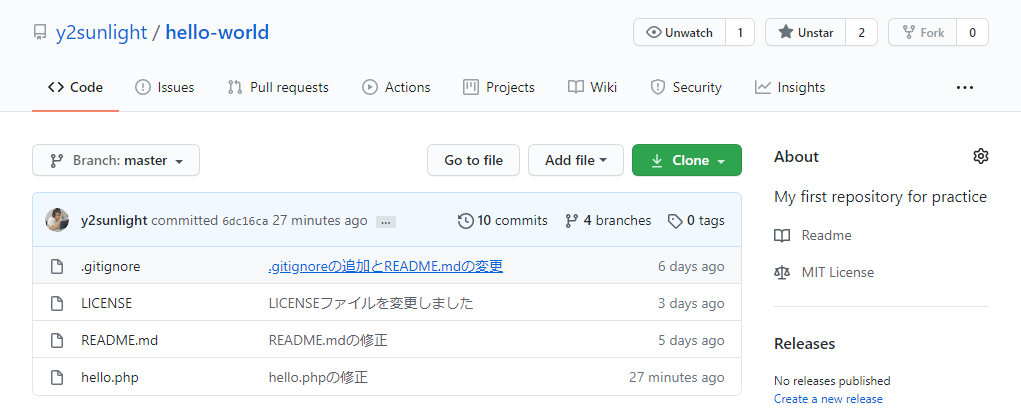Open Readme from the About sidebar

click(826, 235)
